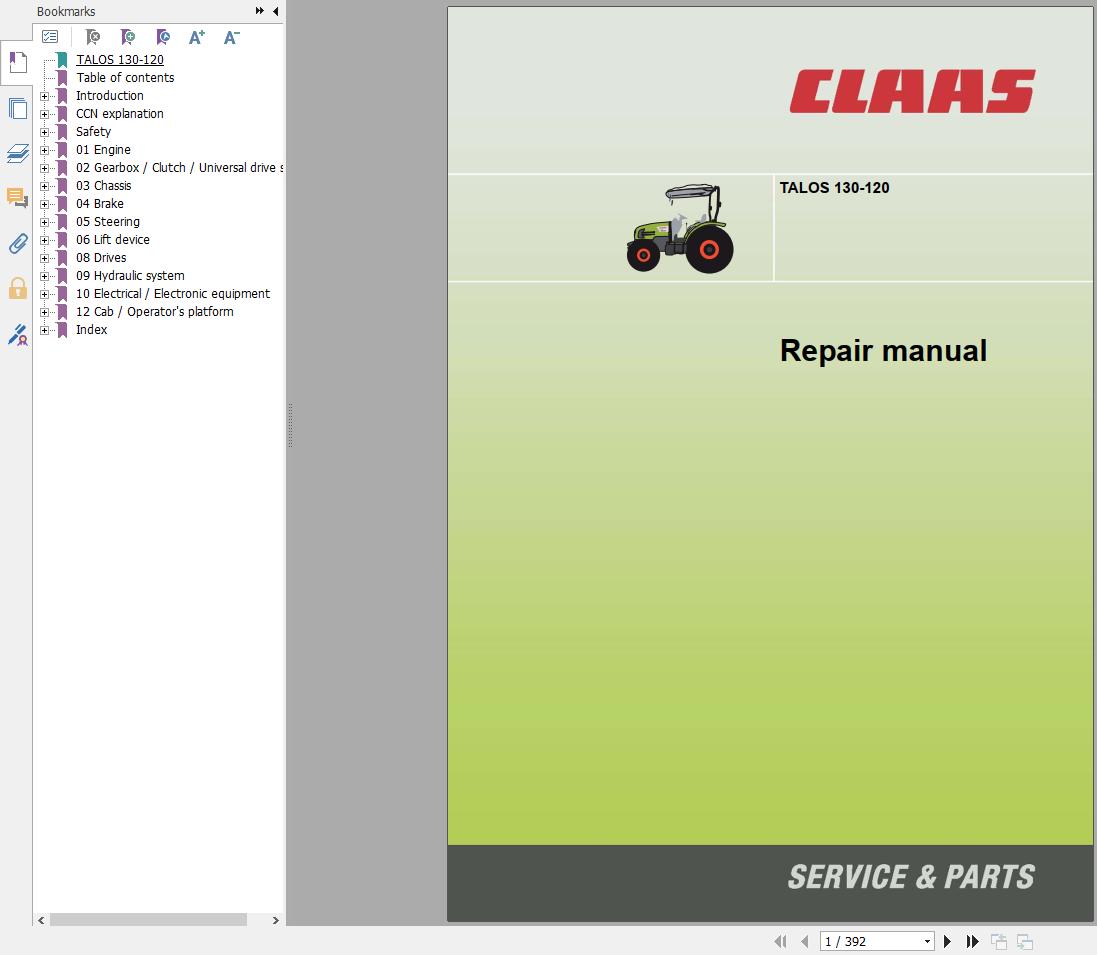Expand the 02 Gearbox bookmark
The width and height of the screenshot is (1097, 955).
click(44, 168)
